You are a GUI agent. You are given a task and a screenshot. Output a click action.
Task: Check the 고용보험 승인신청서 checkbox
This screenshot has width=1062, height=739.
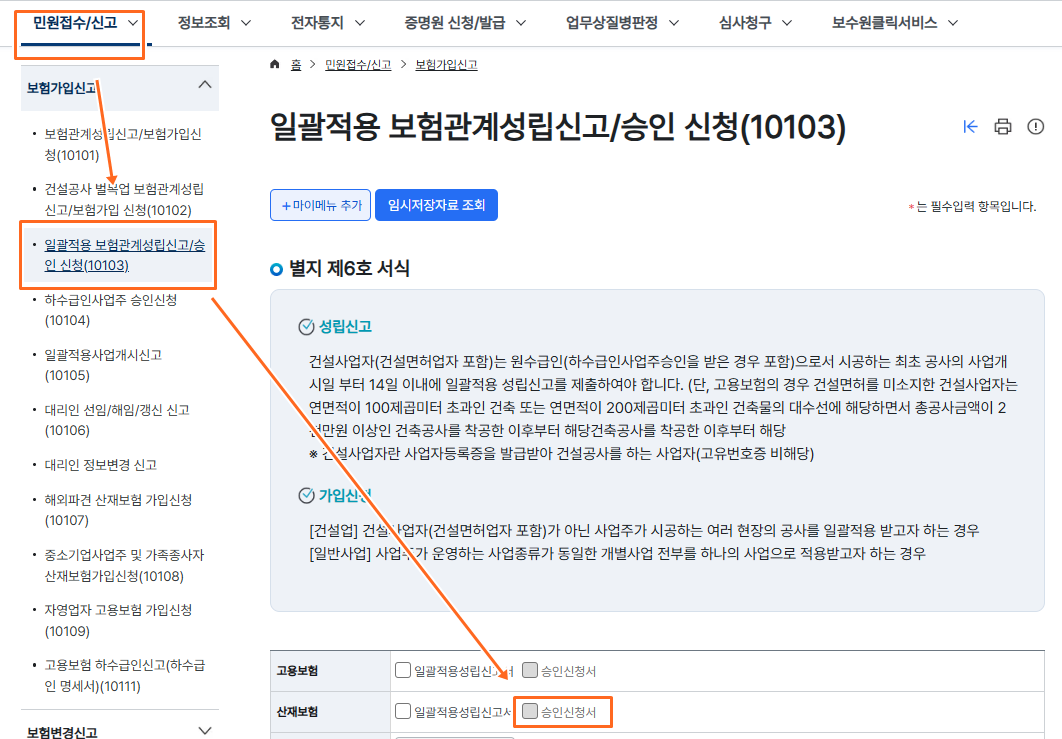click(530, 671)
